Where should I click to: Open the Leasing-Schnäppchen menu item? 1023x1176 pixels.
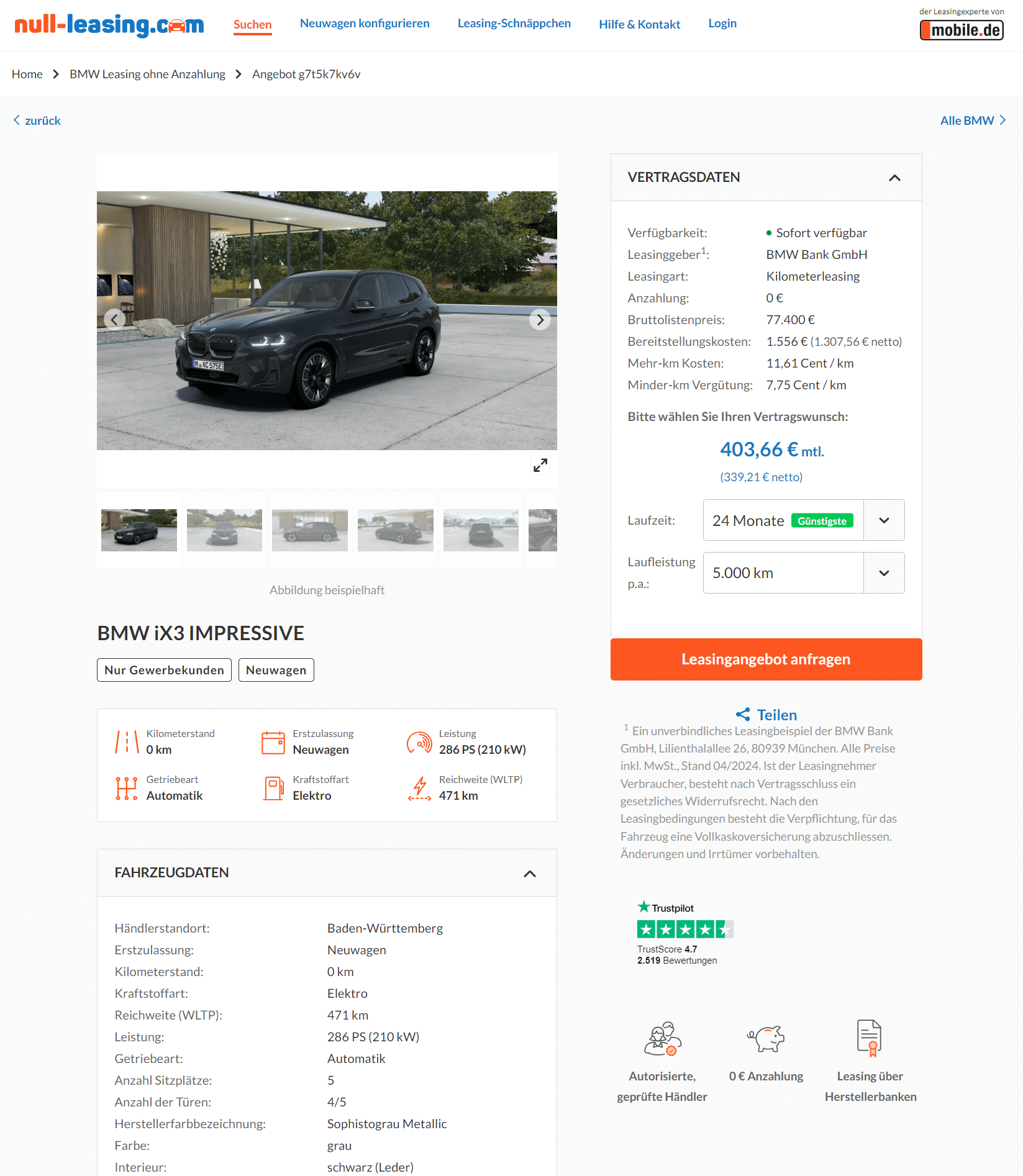pyautogui.click(x=514, y=23)
